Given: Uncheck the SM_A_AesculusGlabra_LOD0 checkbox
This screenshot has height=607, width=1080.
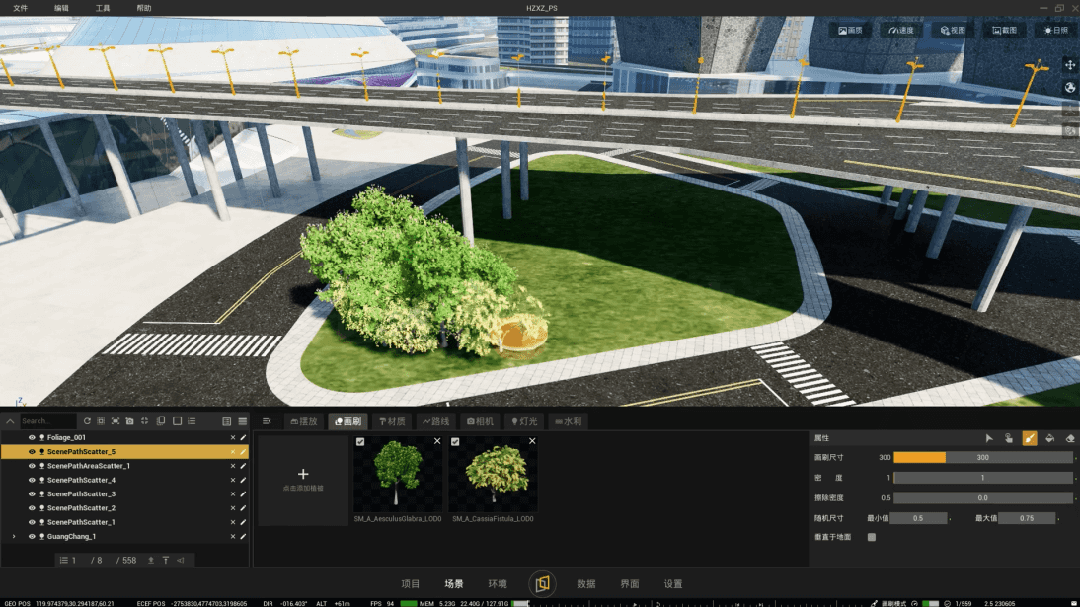Looking at the screenshot, I should [x=360, y=442].
